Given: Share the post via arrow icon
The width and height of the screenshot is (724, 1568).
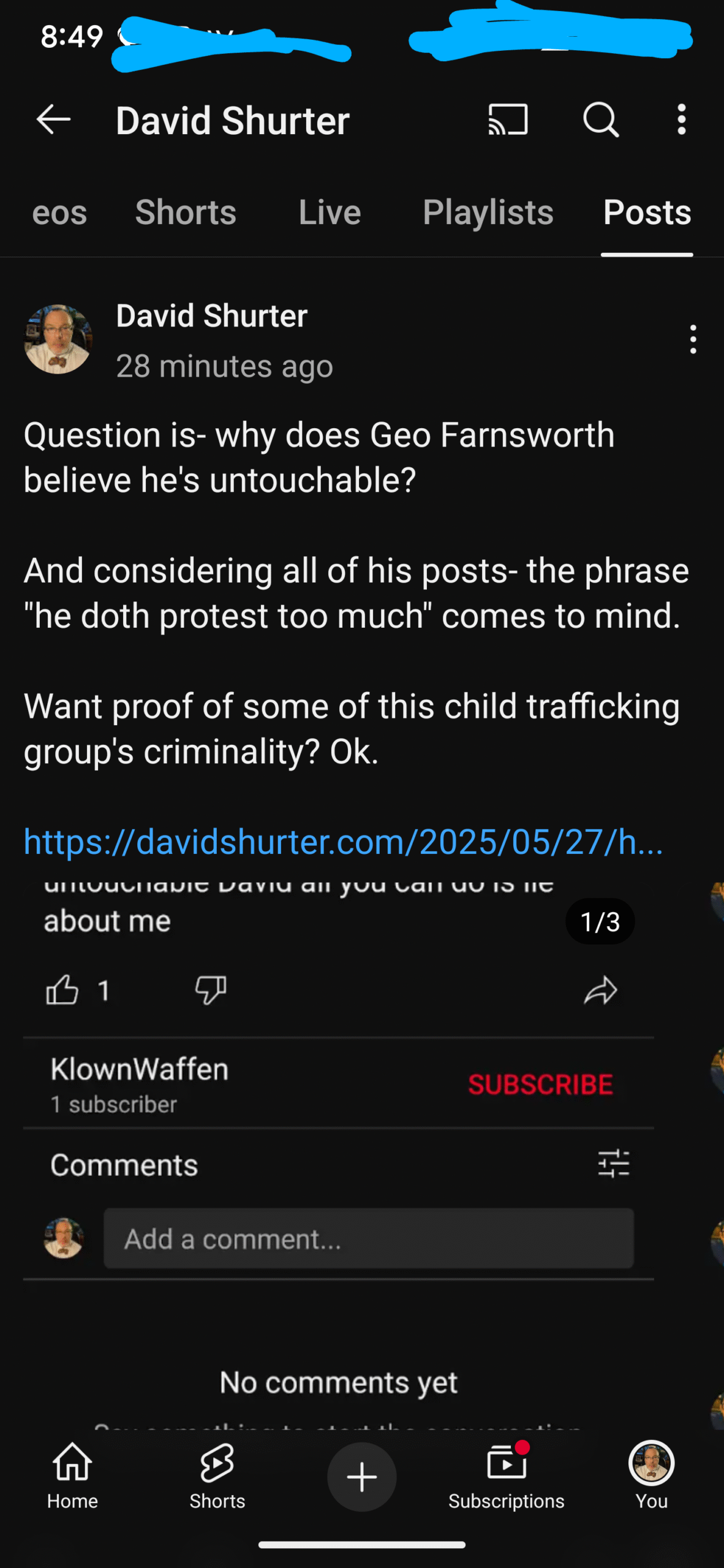Looking at the screenshot, I should coord(600,990).
